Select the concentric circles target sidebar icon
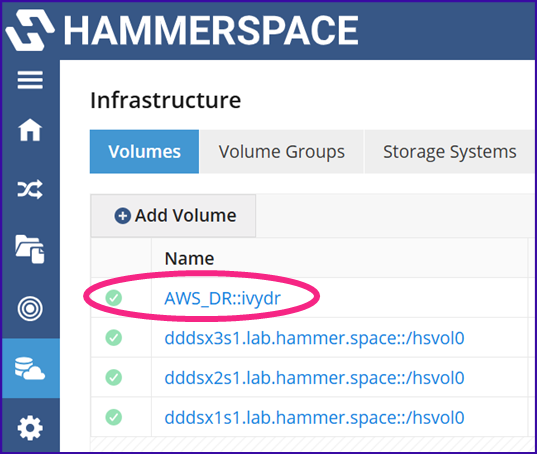 point(30,308)
